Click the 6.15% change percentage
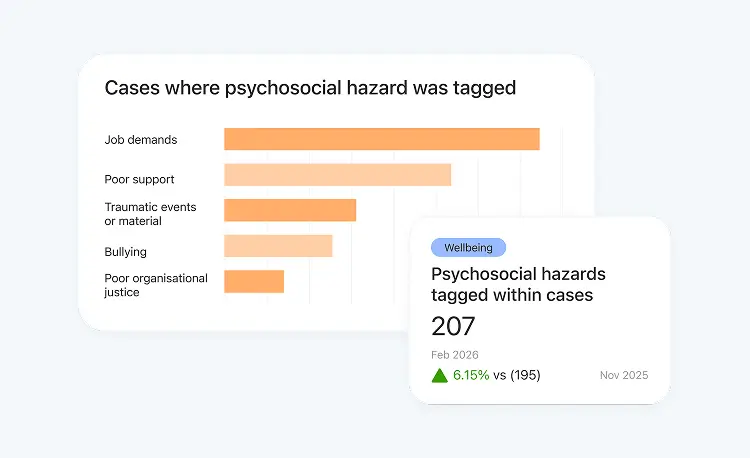 (x=471, y=375)
